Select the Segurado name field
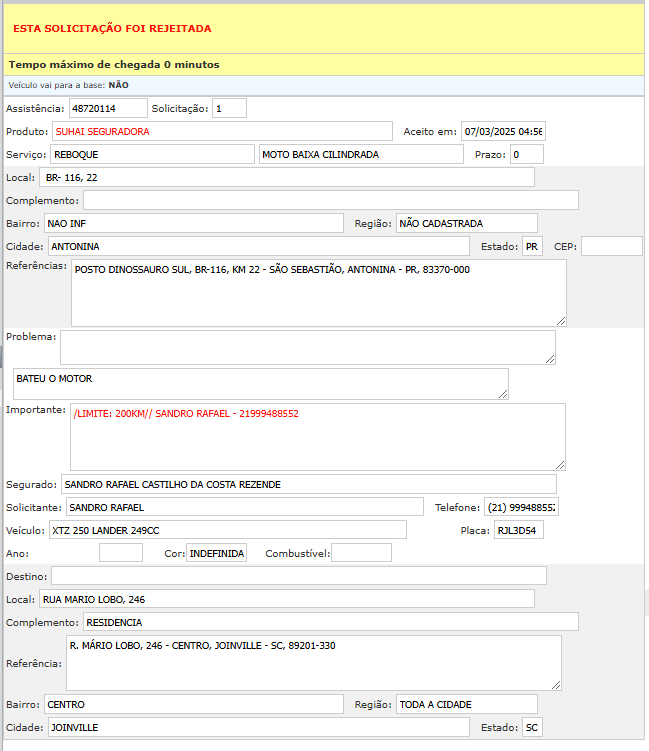 point(308,484)
